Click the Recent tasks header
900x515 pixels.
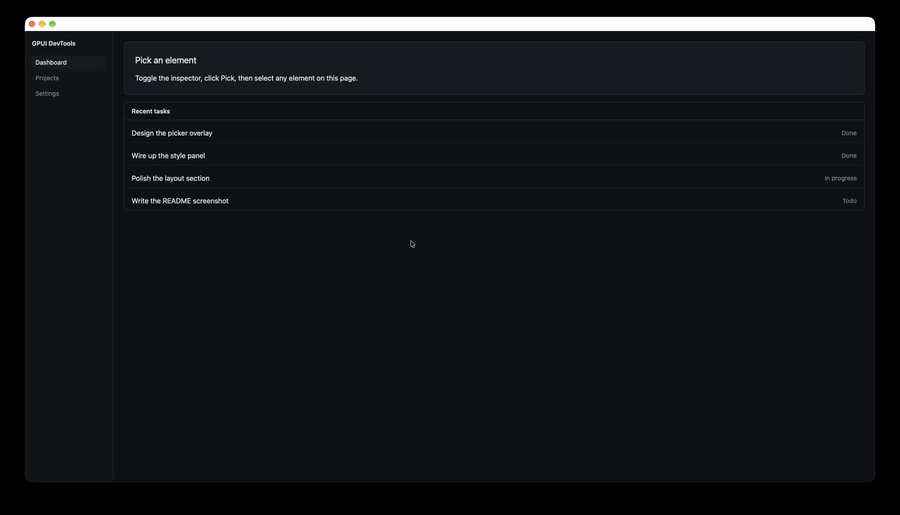click(x=150, y=111)
